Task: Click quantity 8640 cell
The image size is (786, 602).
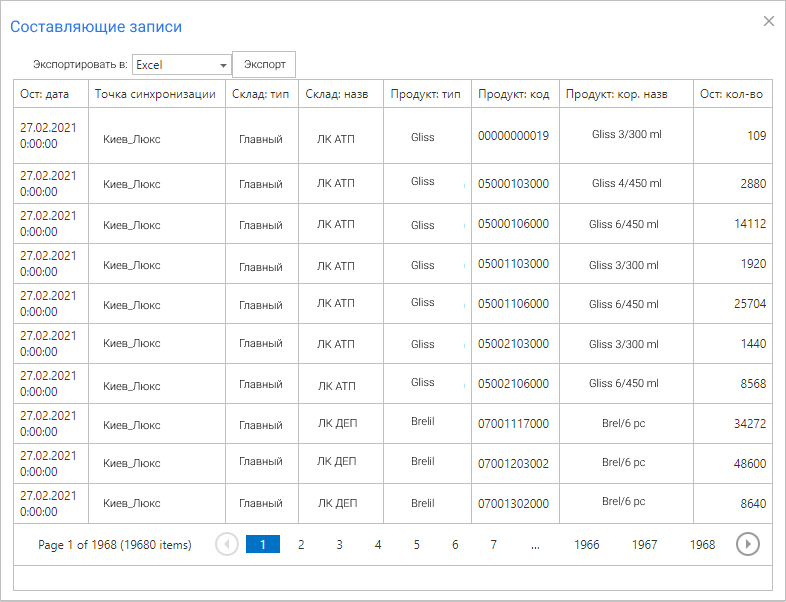Action: coord(732,504)
